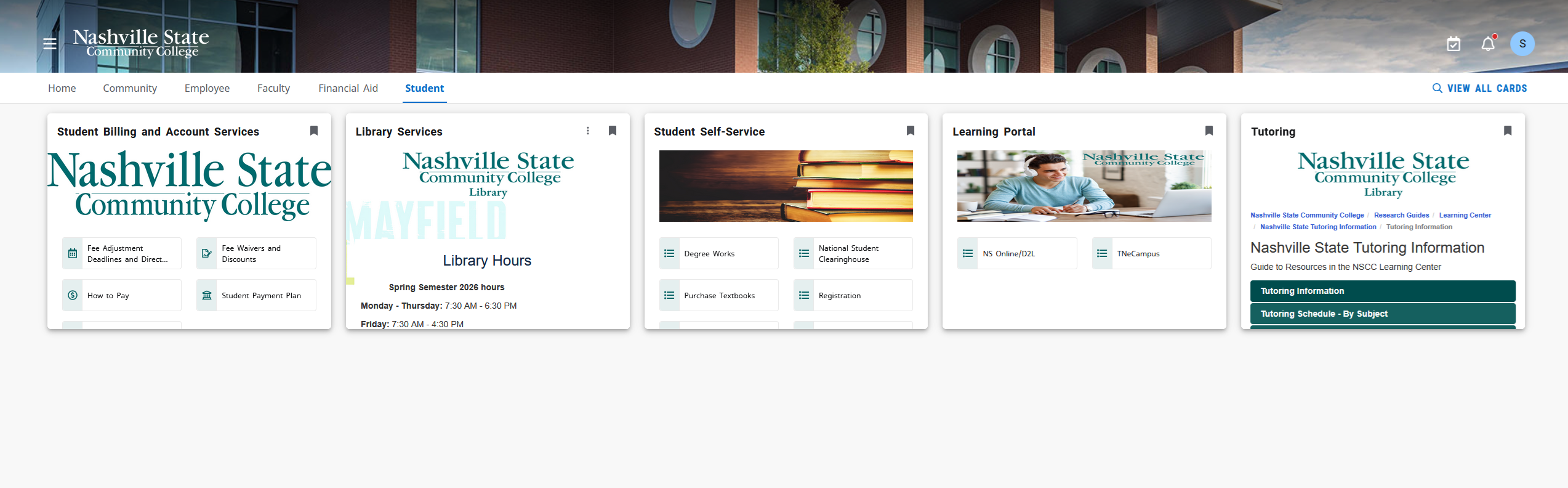Click the stacked books image in Student Self-Service
Image resolution: width=1568 pixels, height=488 pixels.
pos(786,186)
